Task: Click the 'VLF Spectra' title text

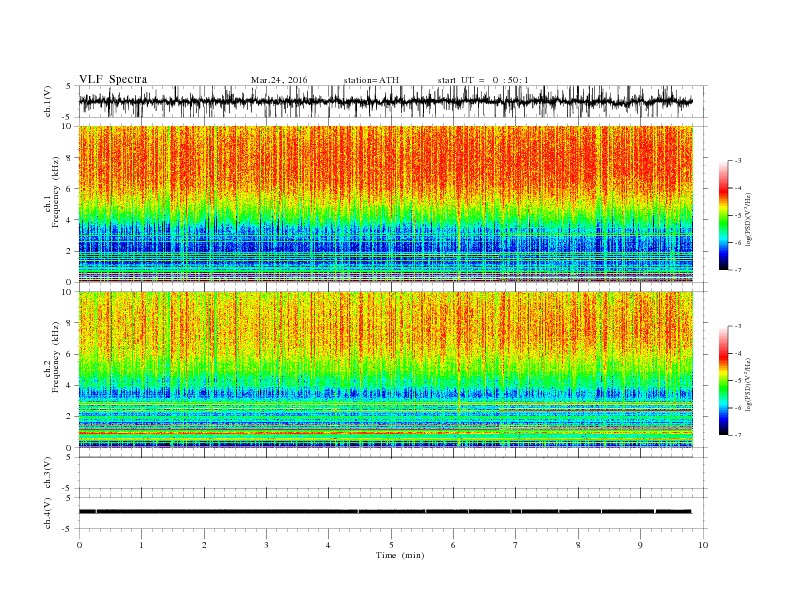Action: click(x=113, y=79)
